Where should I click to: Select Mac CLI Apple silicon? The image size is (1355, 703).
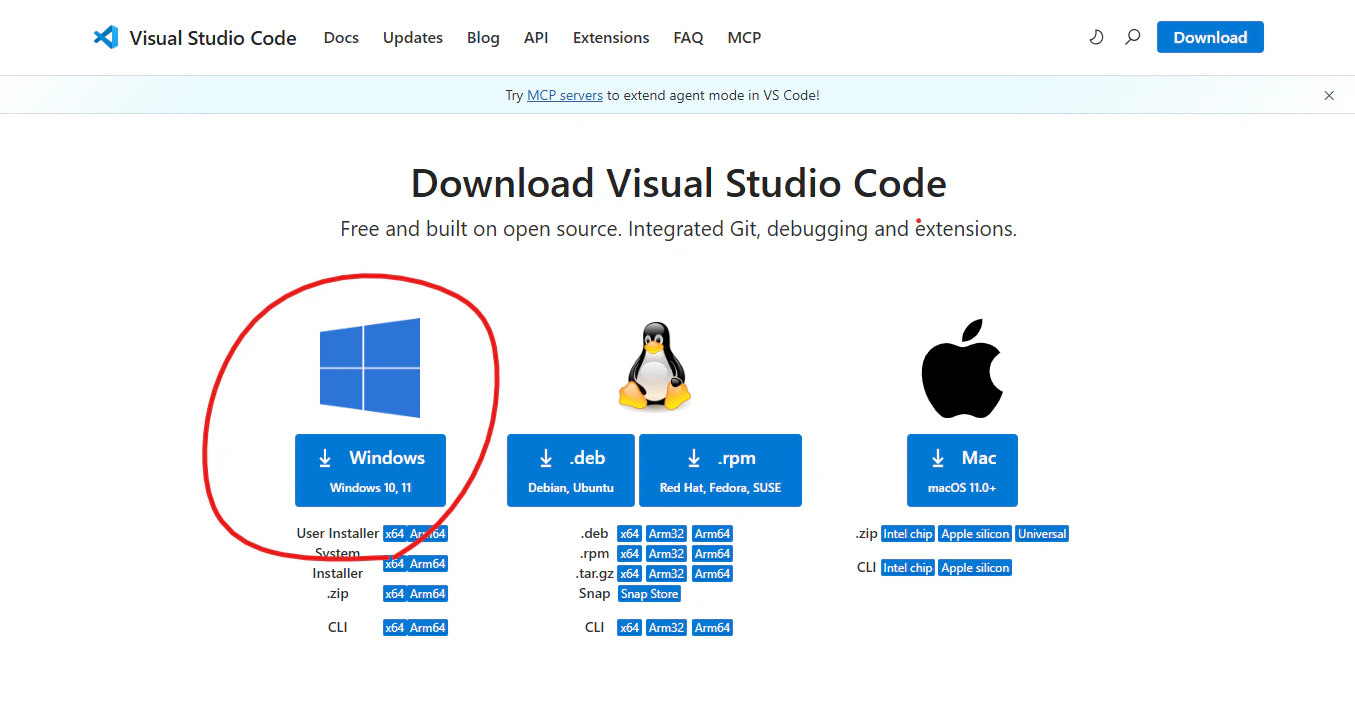(976, 568)
